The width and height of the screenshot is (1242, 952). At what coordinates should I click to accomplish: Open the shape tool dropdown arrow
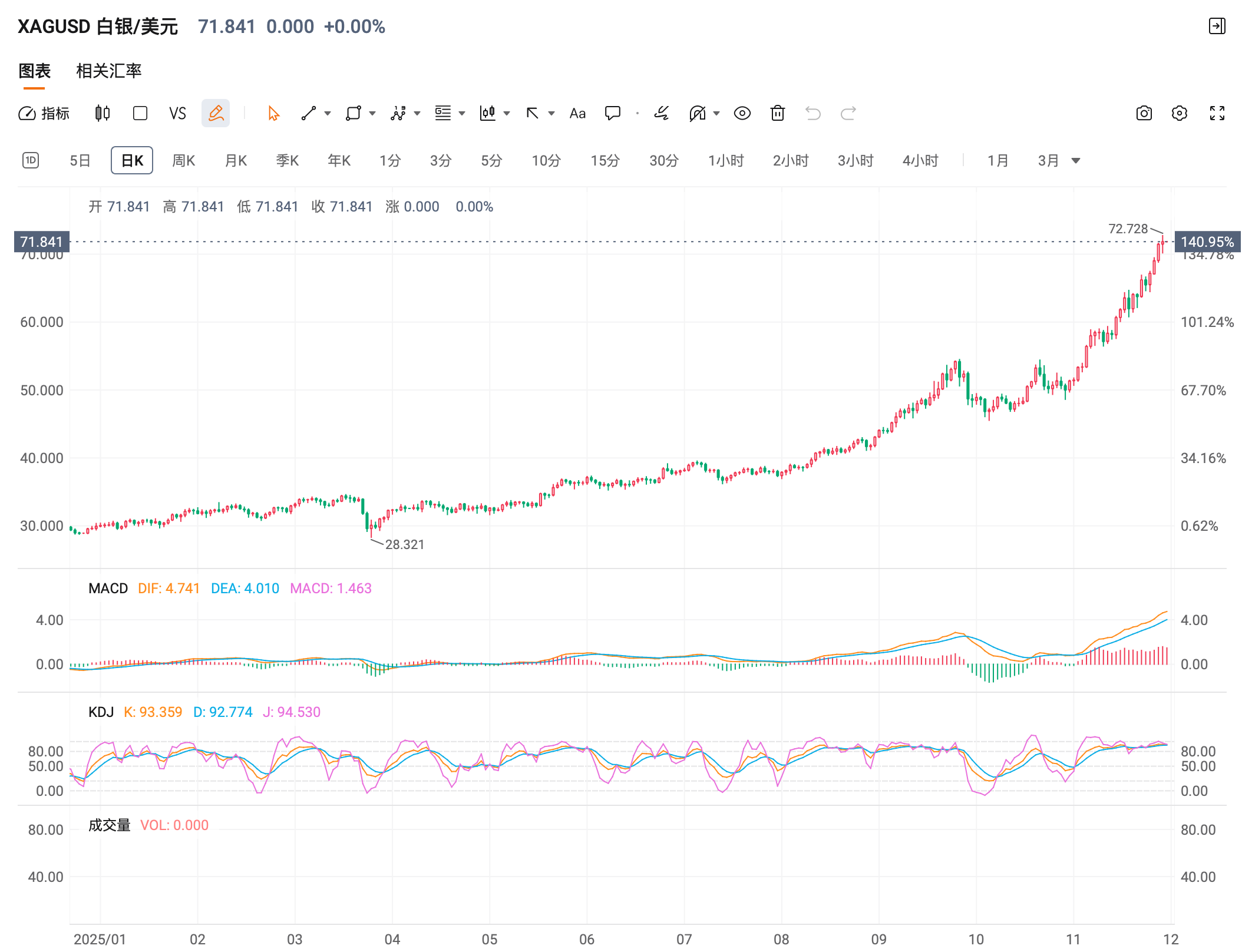[x=371, y=114]
